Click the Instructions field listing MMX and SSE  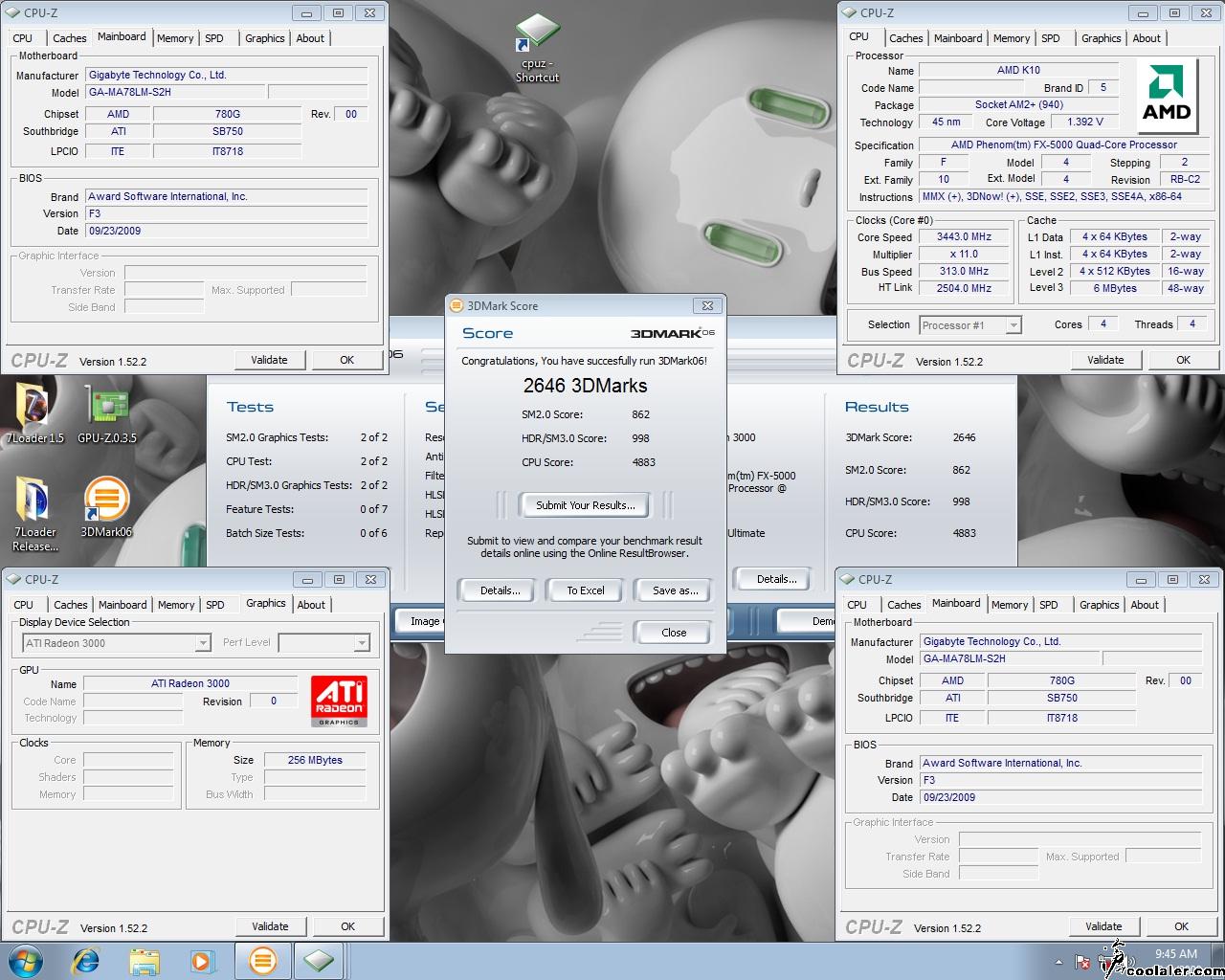point(1064,196)
